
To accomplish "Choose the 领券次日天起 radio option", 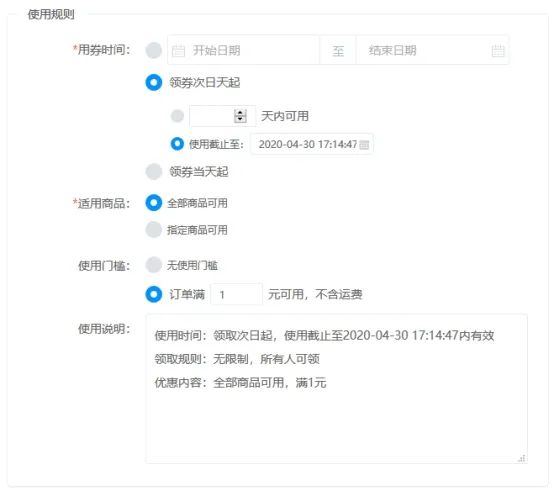I will coord(154,82).
